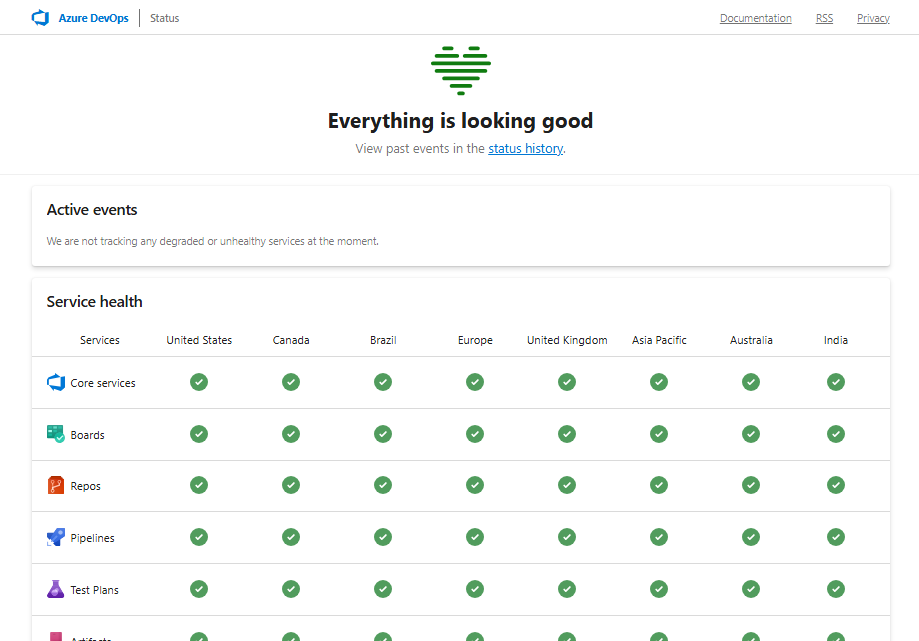Viewport: 919px width, 641px height.
Task: Select the Test Plans row label
Action: pyautogui.click(x=94, y=590)
